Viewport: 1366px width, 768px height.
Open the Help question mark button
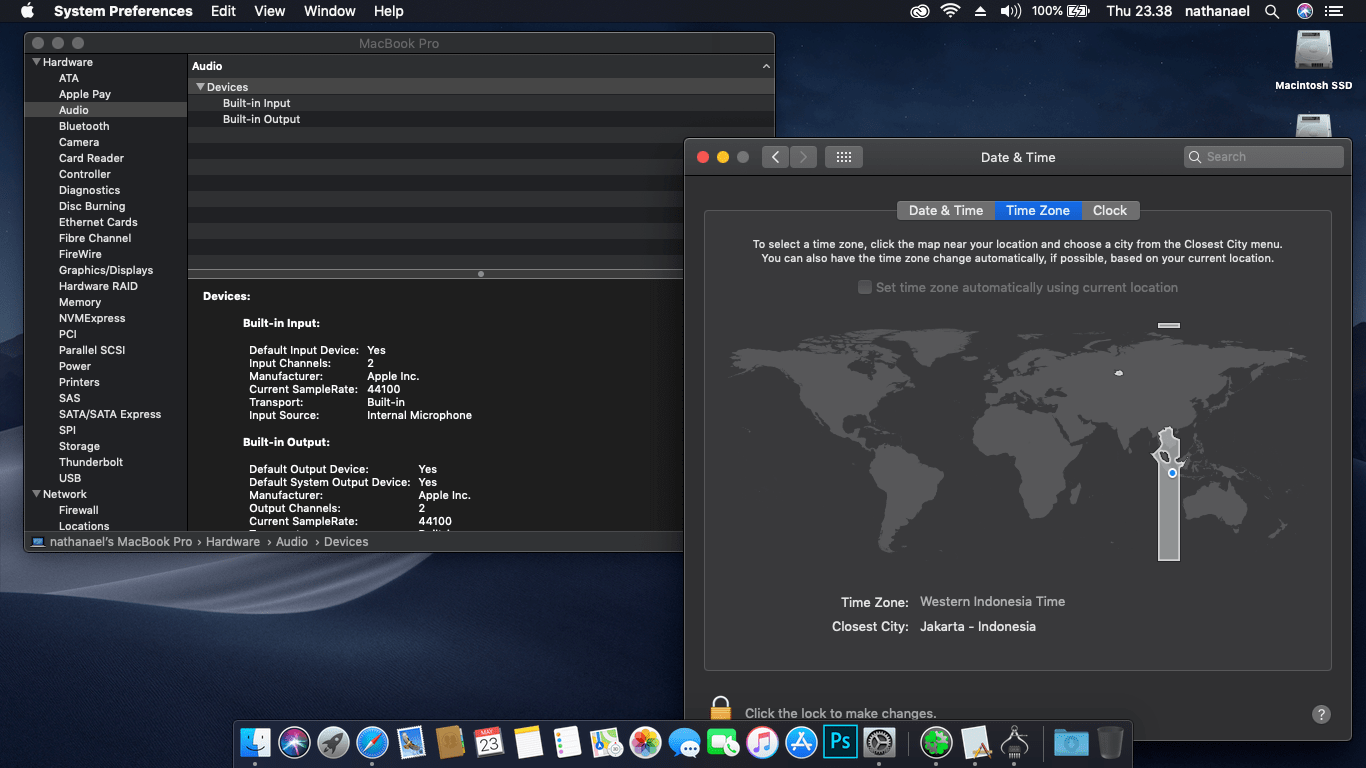point(1320,714)
